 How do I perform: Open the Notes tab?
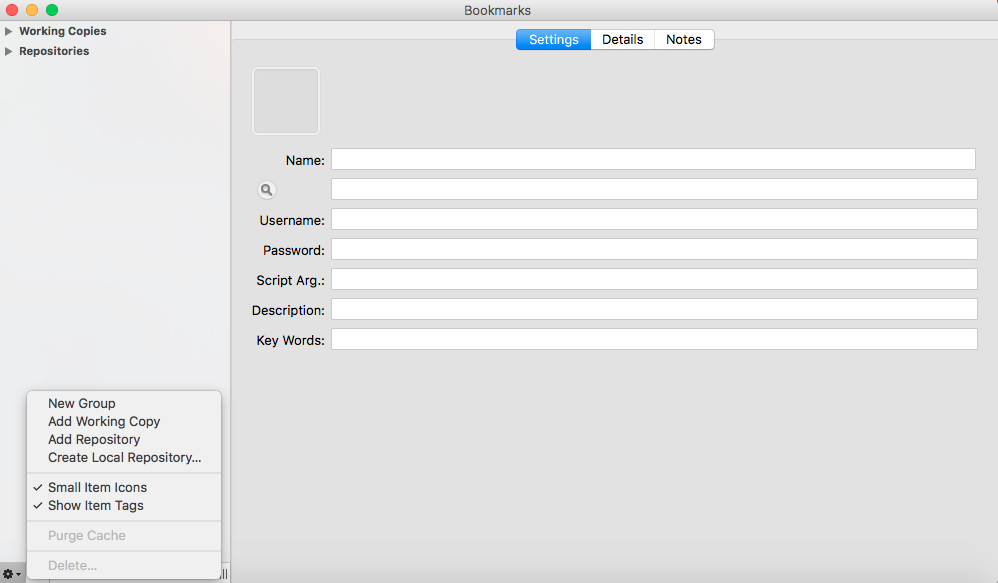coord(684,40)
